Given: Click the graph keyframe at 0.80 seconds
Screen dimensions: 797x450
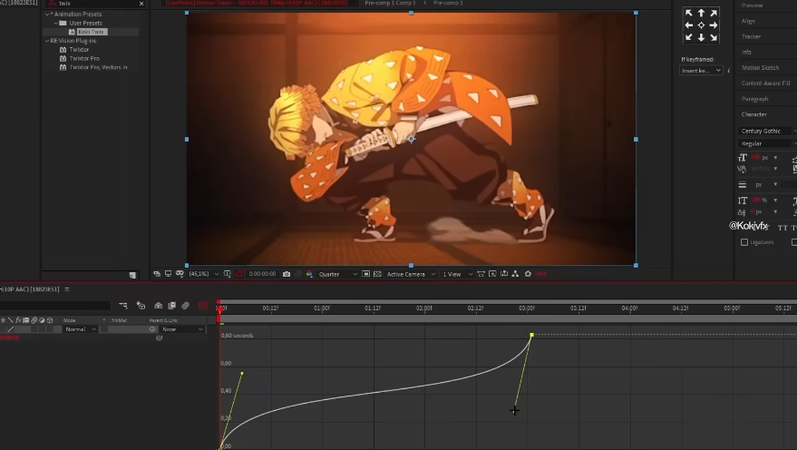Looking at the screenshot, I should (x=532, y=335).
